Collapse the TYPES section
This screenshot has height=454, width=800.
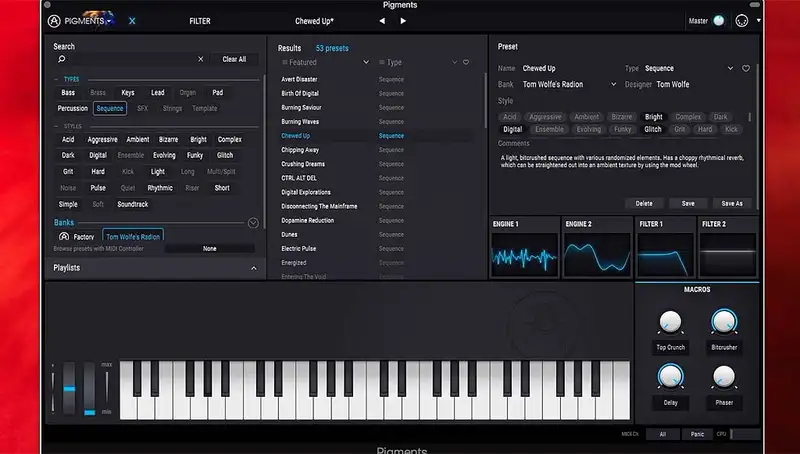[x=56, y=80]
